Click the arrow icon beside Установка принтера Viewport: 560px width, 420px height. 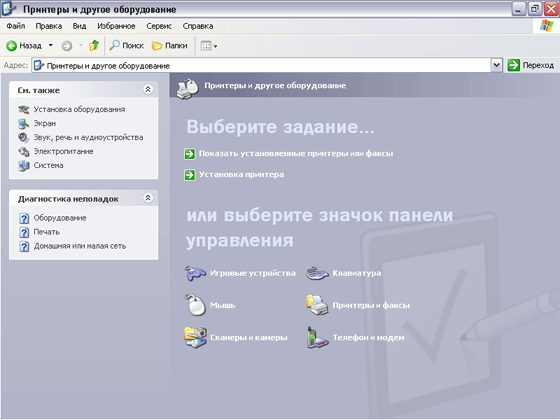tap(190, 175)
